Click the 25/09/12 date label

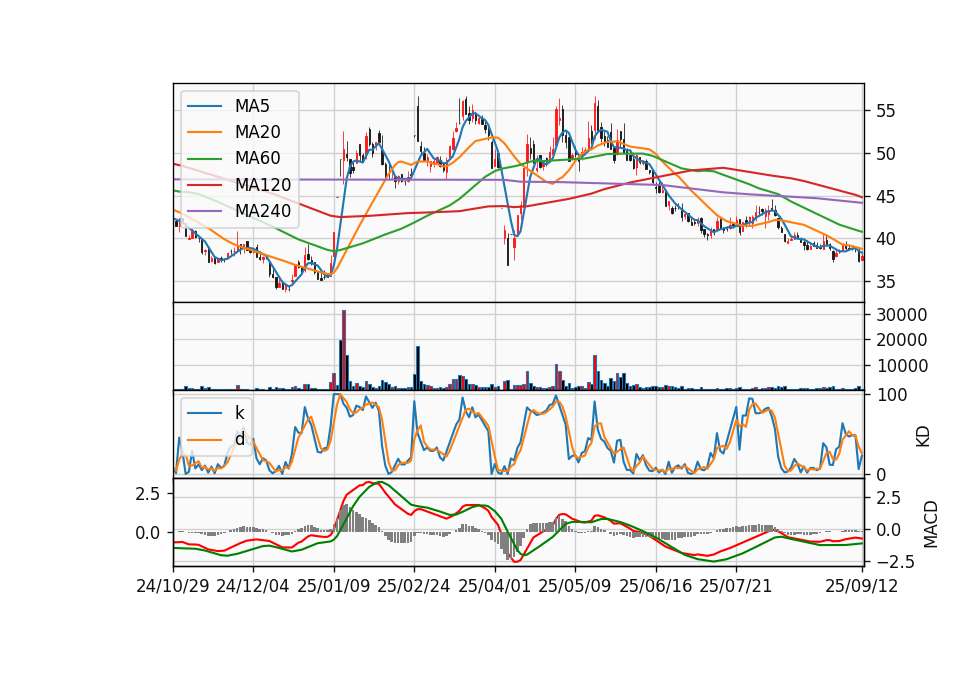point(862,586)
